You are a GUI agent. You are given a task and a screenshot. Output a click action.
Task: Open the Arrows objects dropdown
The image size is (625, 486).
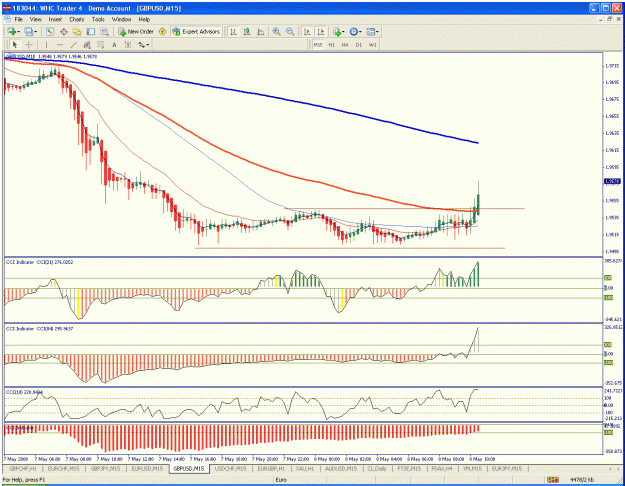point(143,45)
